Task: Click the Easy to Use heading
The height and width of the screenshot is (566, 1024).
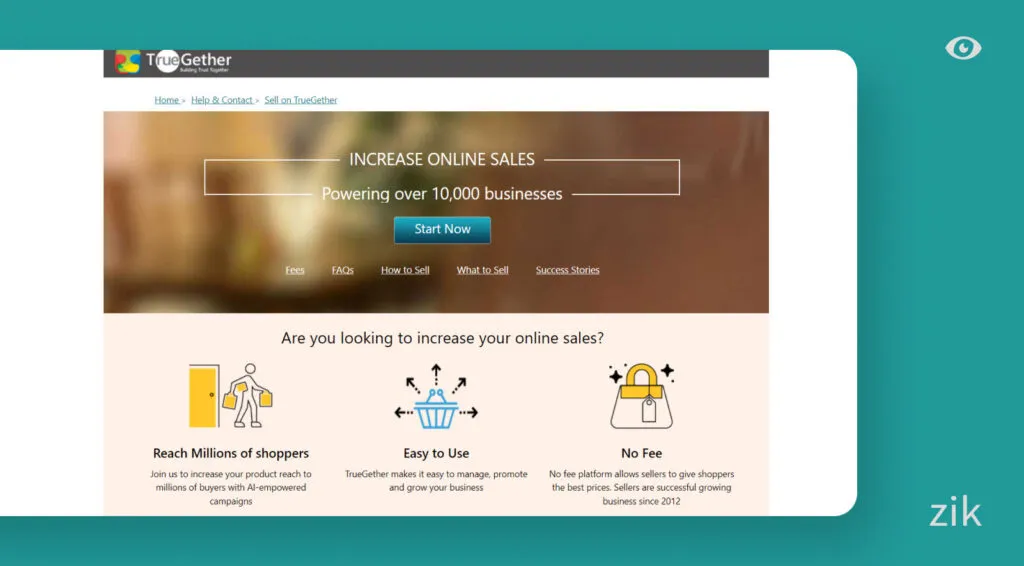Action: pyautogui.click(x=436, y=453)
